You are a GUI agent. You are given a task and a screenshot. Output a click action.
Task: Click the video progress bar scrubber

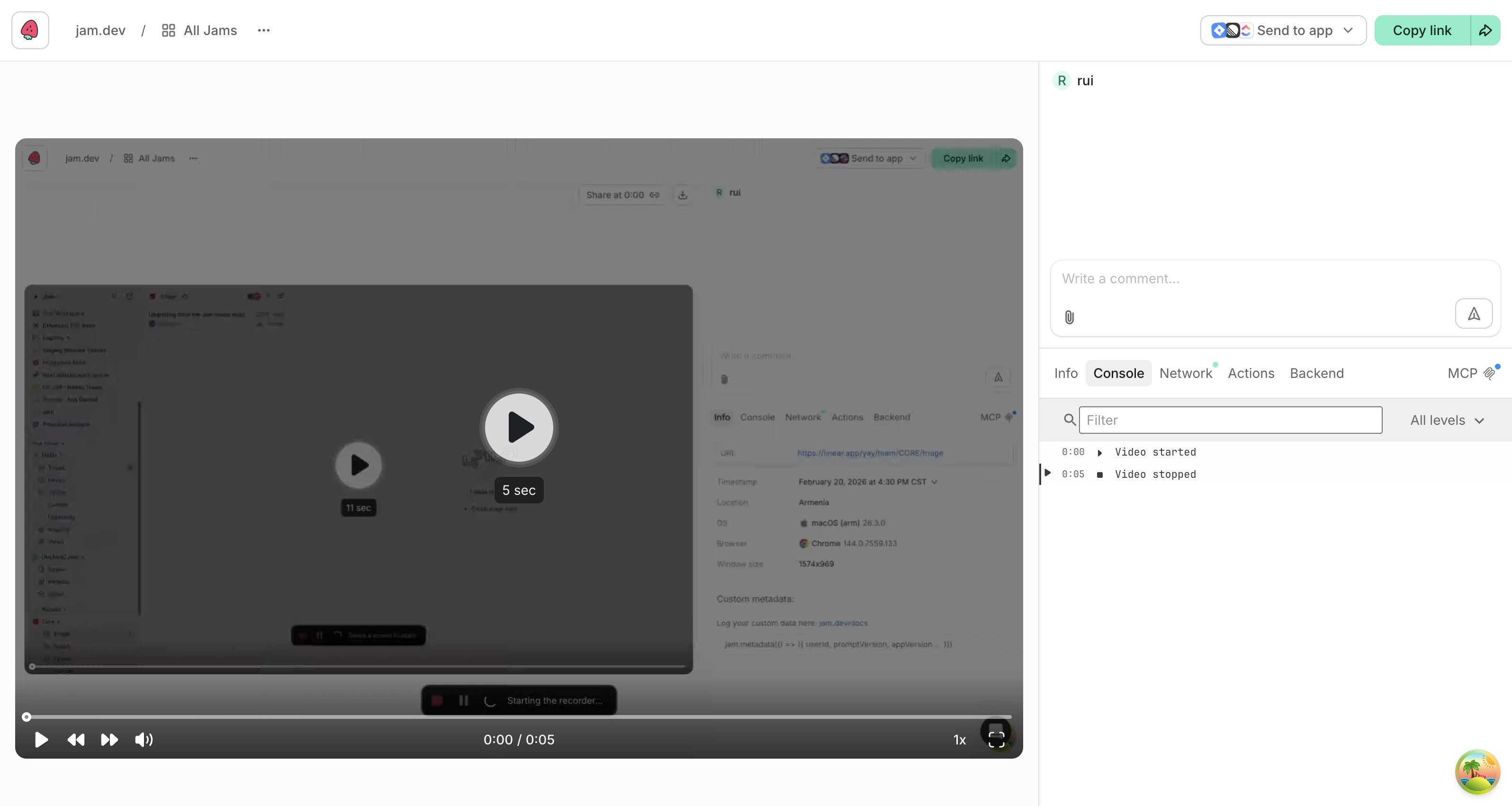tap(27, 717)
